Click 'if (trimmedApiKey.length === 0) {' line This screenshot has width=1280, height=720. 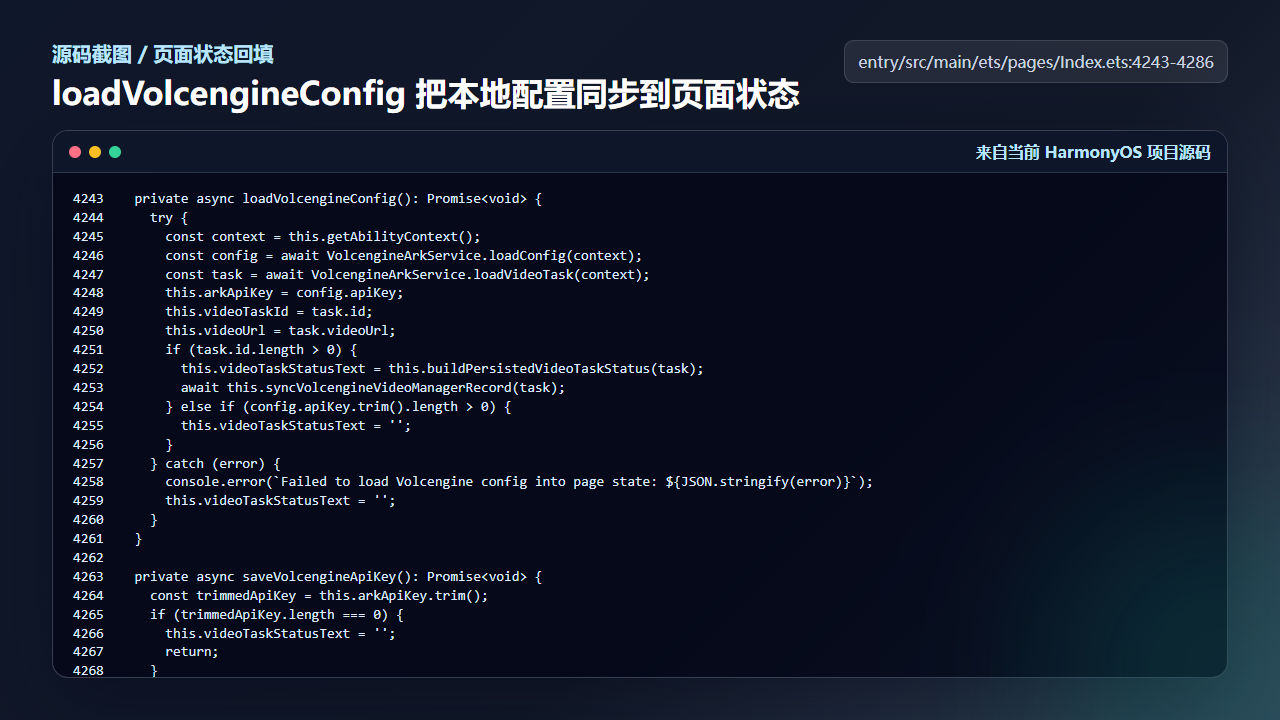point(277,615)
